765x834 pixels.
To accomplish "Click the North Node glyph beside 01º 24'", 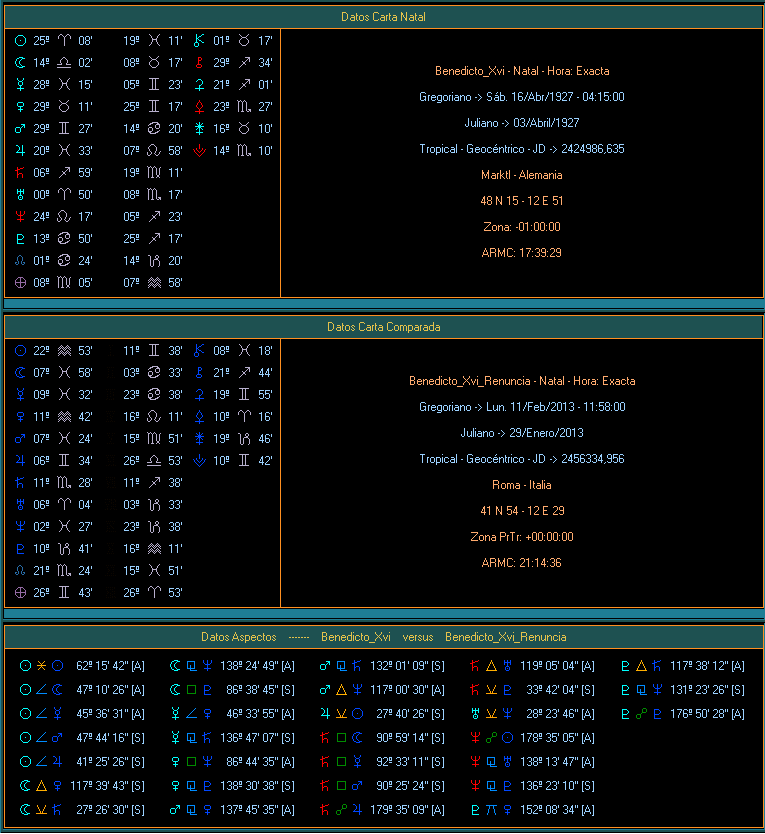I will coord(20,261).
